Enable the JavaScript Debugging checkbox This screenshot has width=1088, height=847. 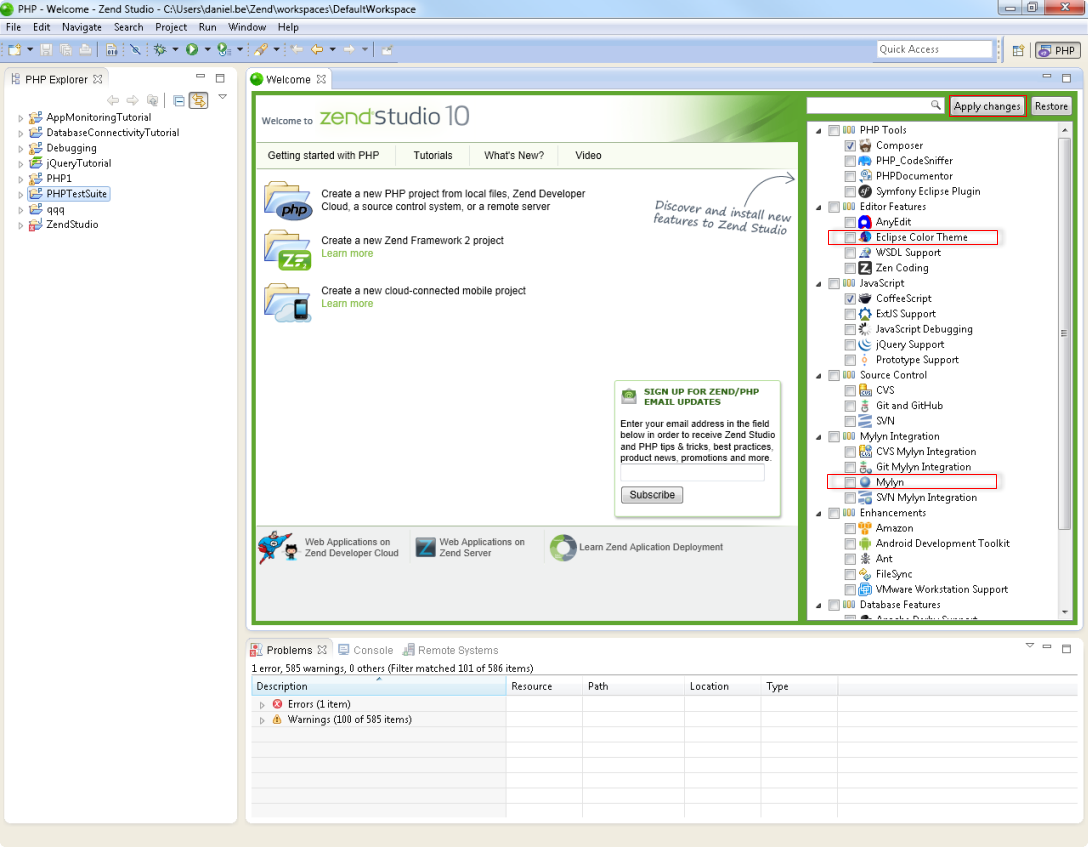[x=850, y=330]
